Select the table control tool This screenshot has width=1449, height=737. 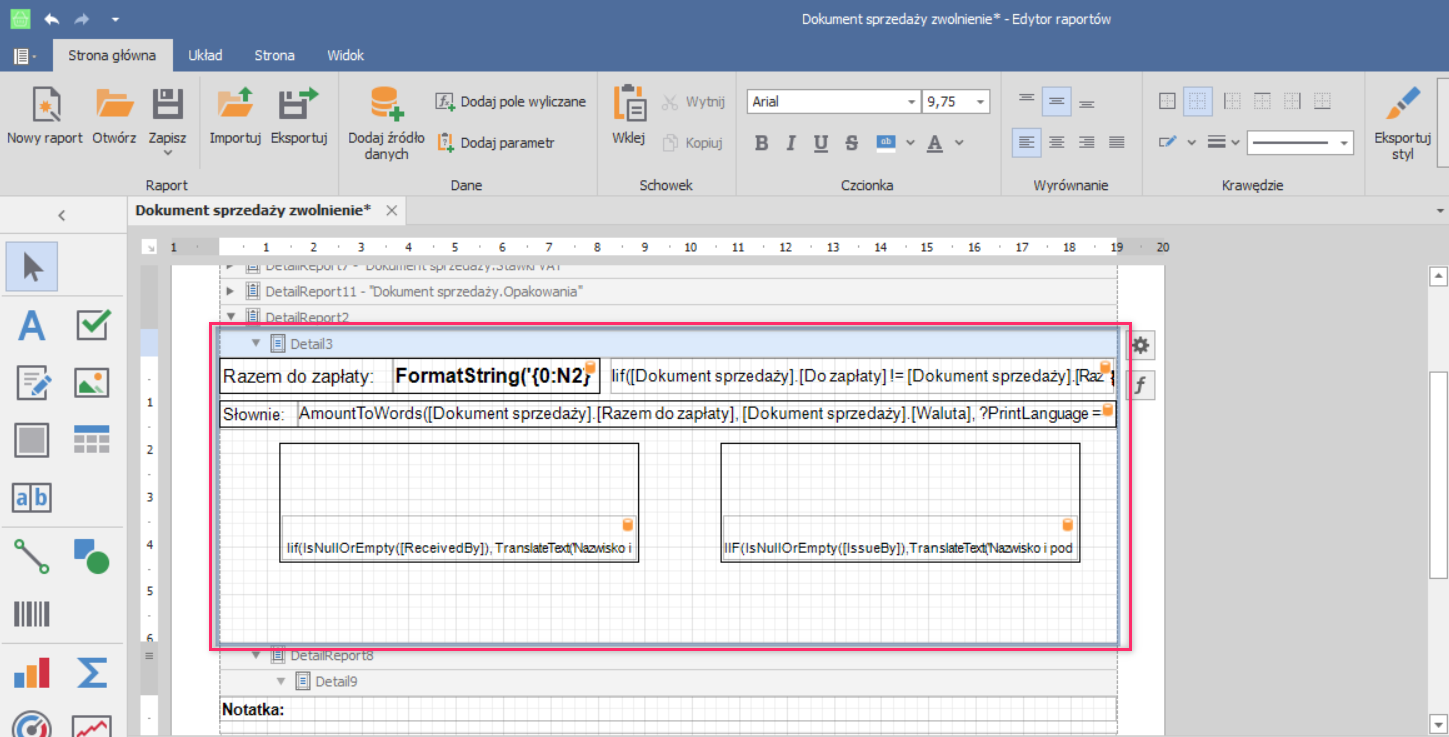(92, 439)
